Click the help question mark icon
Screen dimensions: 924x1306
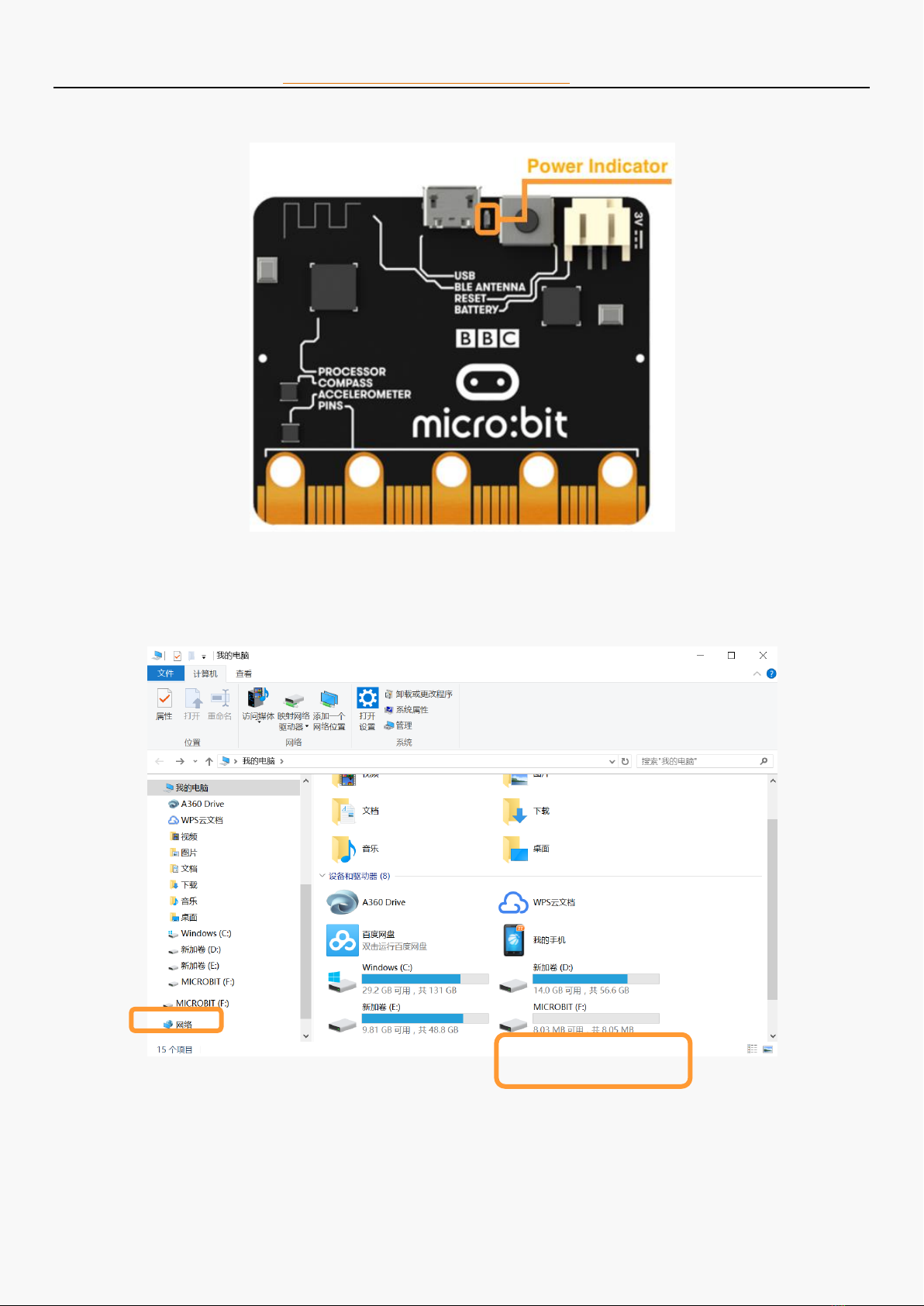click(x=771, y=674)
